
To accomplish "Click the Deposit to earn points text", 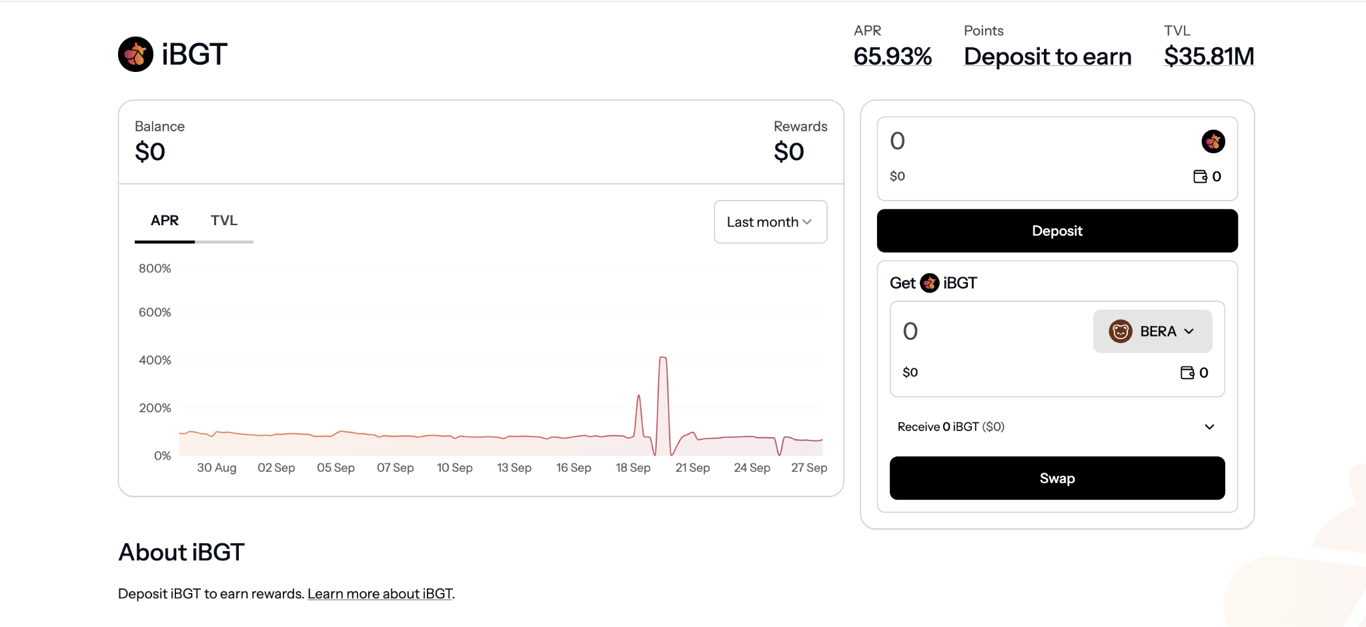I will (x=1047, y=57).
